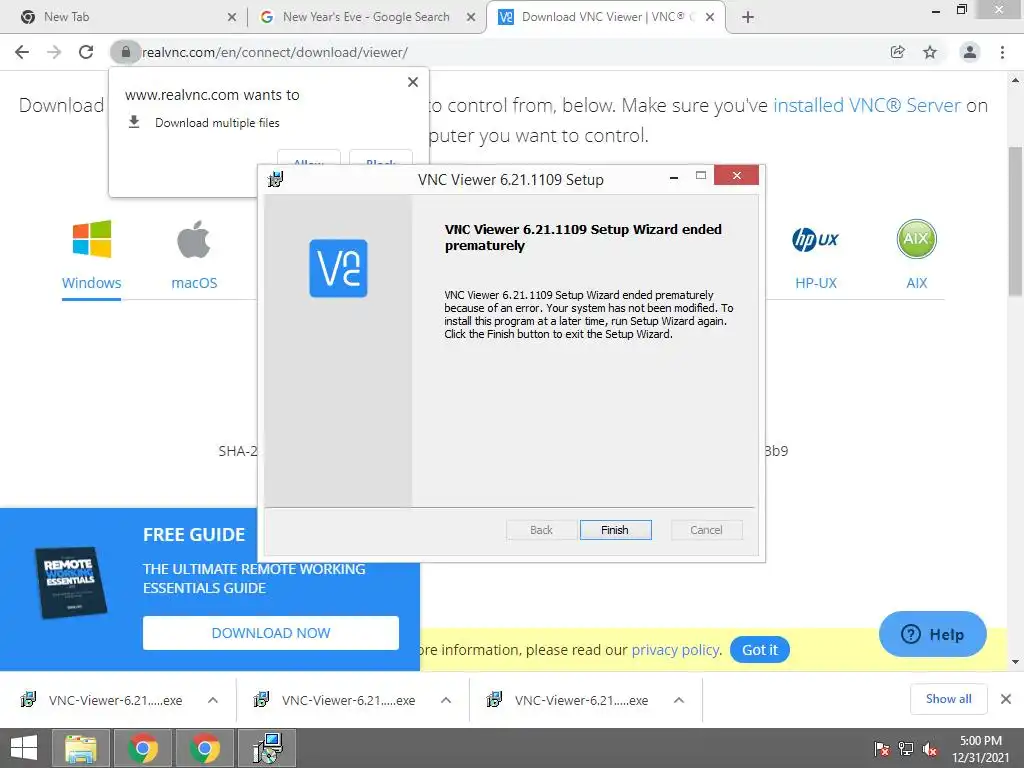View site info via lock icon
The image size is (1024, 768).
(125, 52)
